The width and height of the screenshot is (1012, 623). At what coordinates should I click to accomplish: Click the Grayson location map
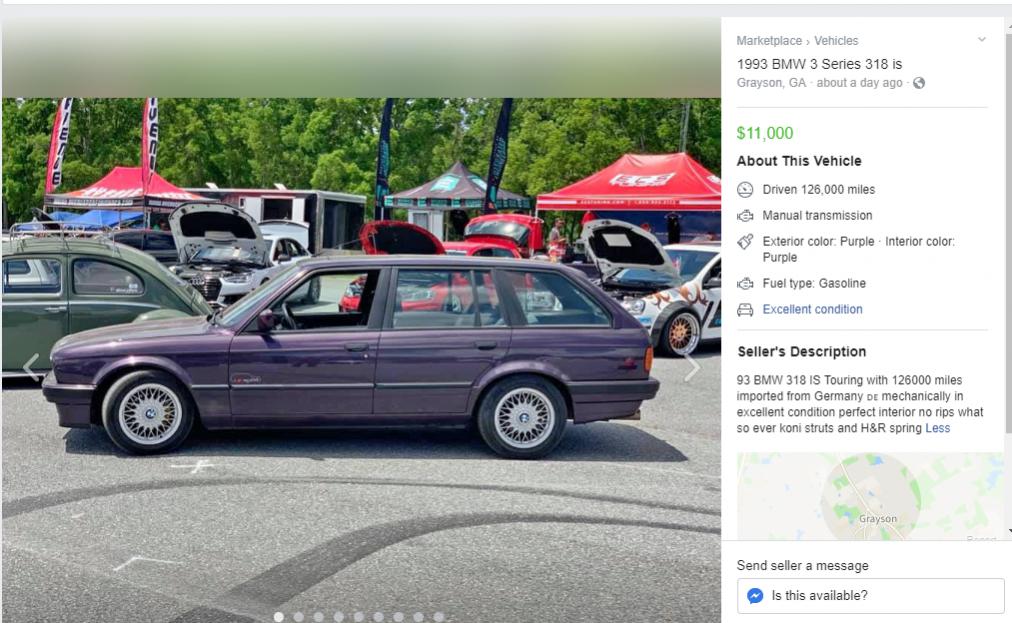(869, 496)
